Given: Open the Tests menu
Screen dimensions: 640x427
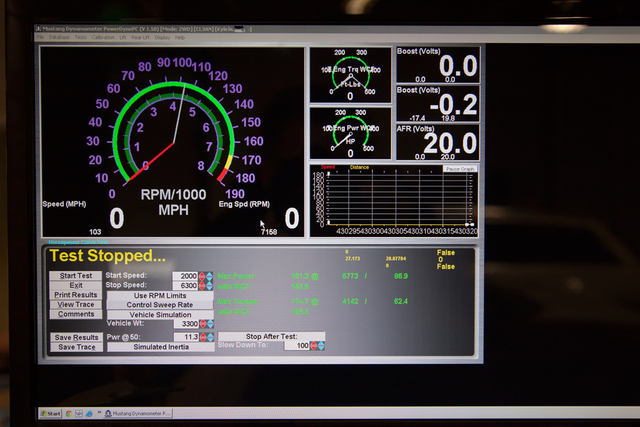Looking at the screenshot, I should [80, 37].
